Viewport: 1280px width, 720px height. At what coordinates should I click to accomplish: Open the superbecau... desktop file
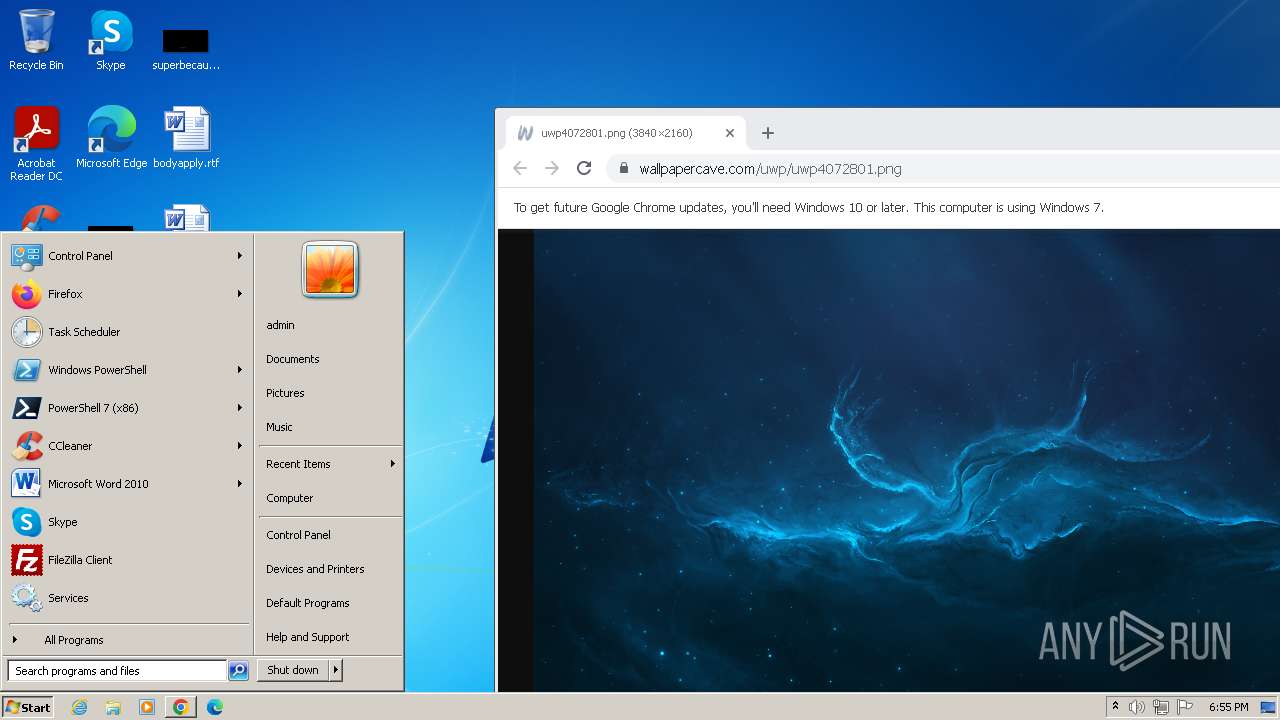186,48
